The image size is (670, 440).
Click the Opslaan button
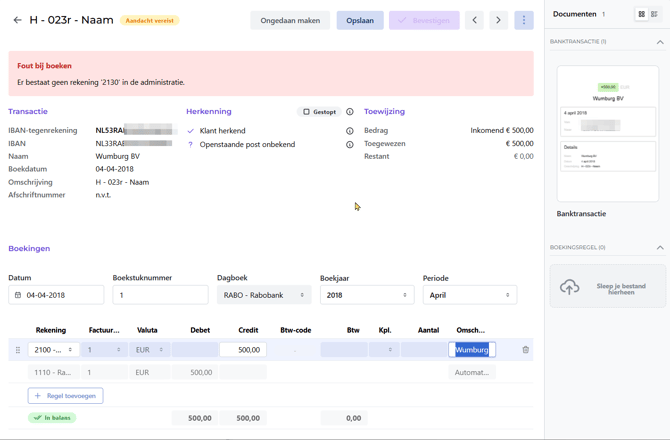pyautogui.click(x=360, y=20)
